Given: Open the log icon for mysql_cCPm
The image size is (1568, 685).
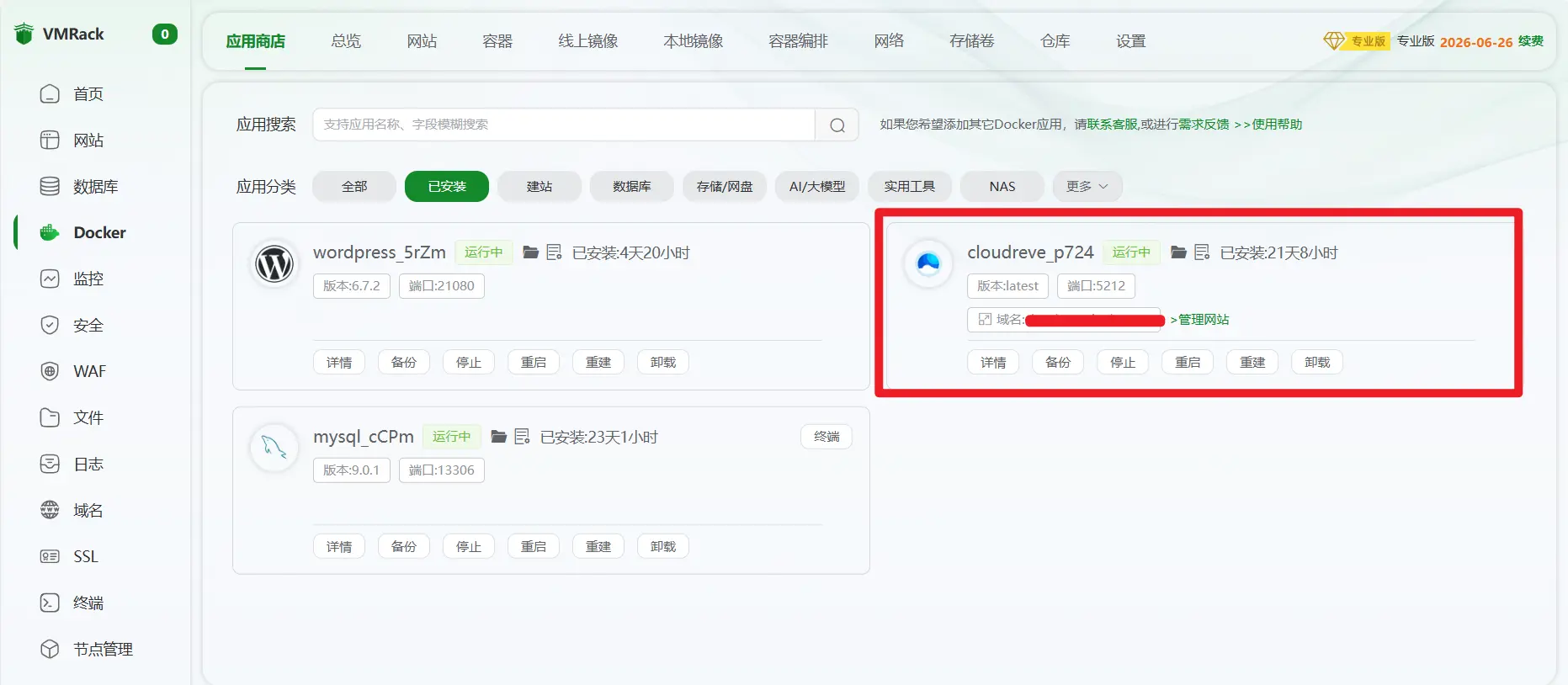Looking at the screenshot, I should (522, 437).
